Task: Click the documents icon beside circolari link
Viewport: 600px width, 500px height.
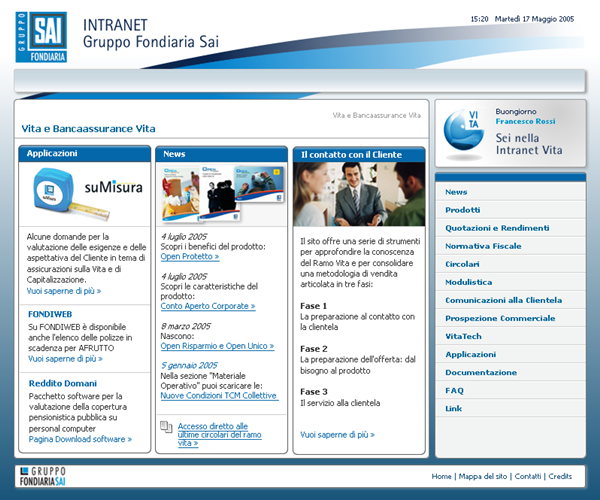Action: pos(166,427)
